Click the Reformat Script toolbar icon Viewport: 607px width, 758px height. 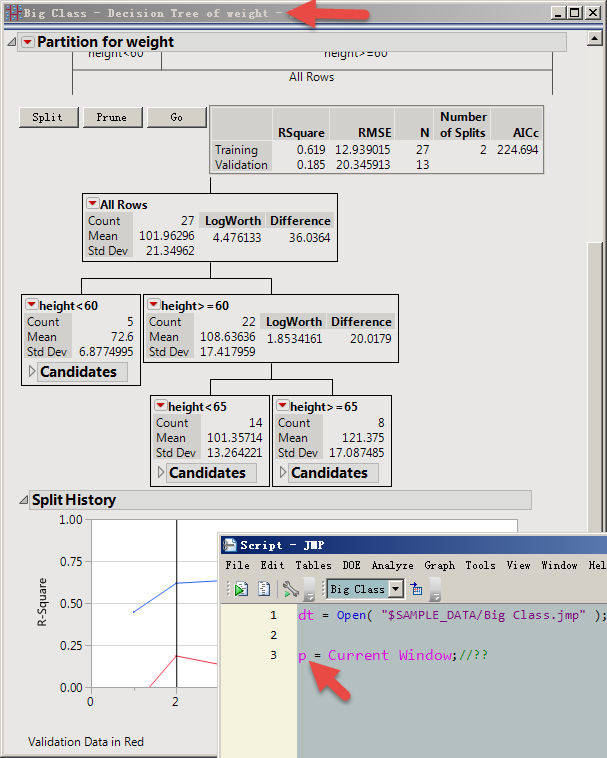pyautogui.click(x=264, y=589)
